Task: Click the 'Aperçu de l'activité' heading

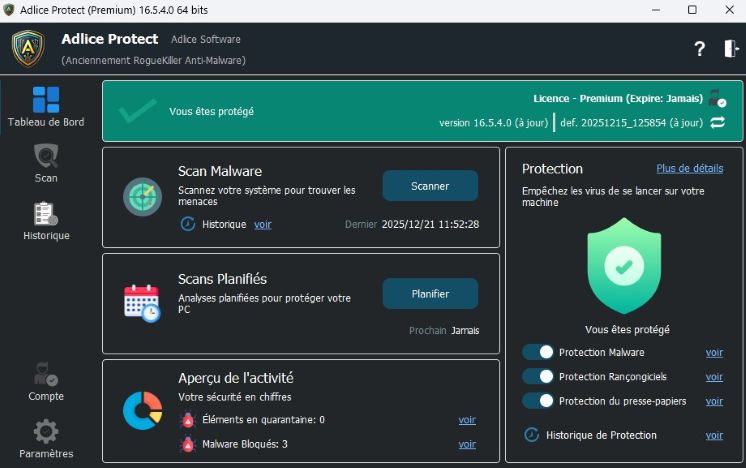Action: (236, 378)
